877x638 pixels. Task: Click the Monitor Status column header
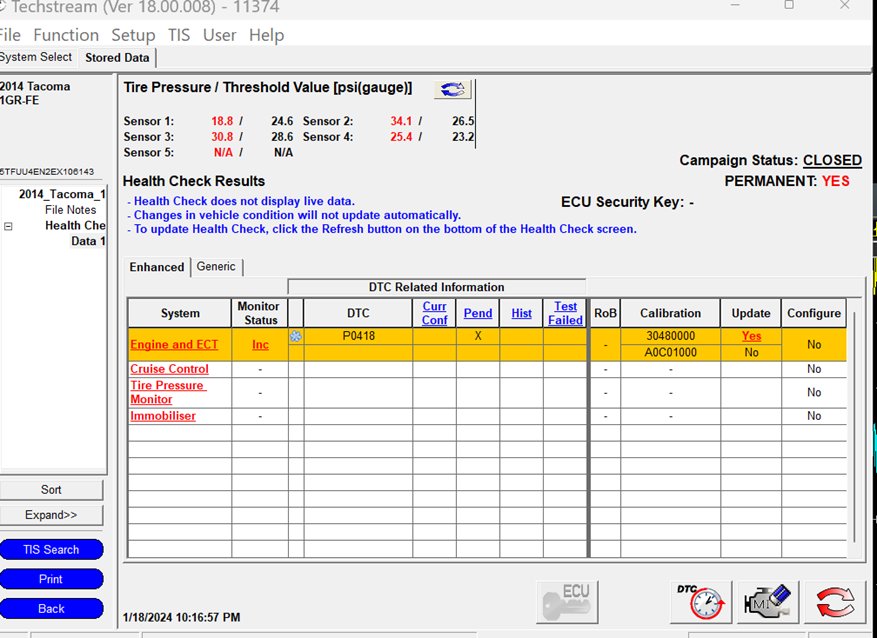click(x=260, y=313)
